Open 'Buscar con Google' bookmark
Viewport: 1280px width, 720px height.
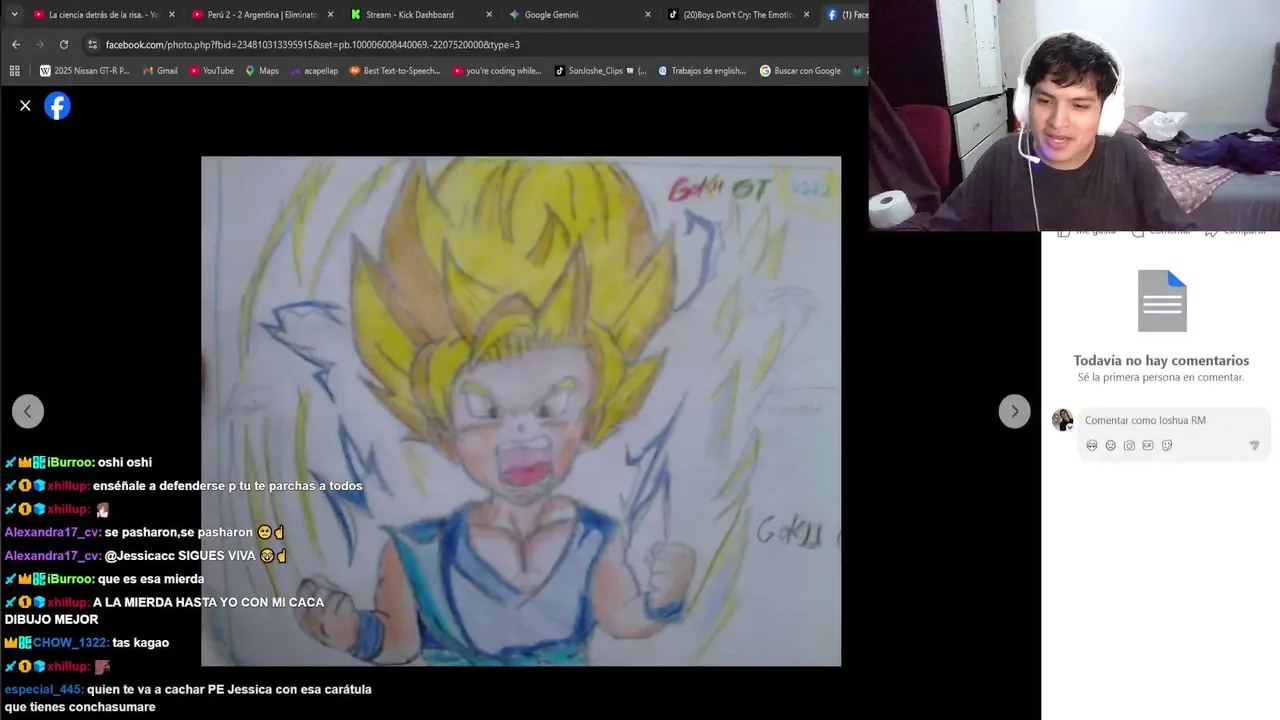coord(800,71)
